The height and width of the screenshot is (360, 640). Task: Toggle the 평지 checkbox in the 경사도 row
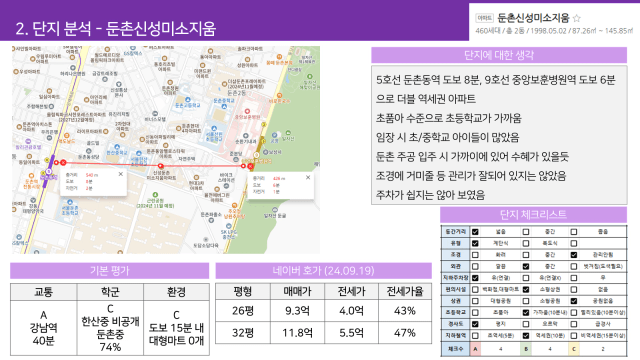[475, 324]
